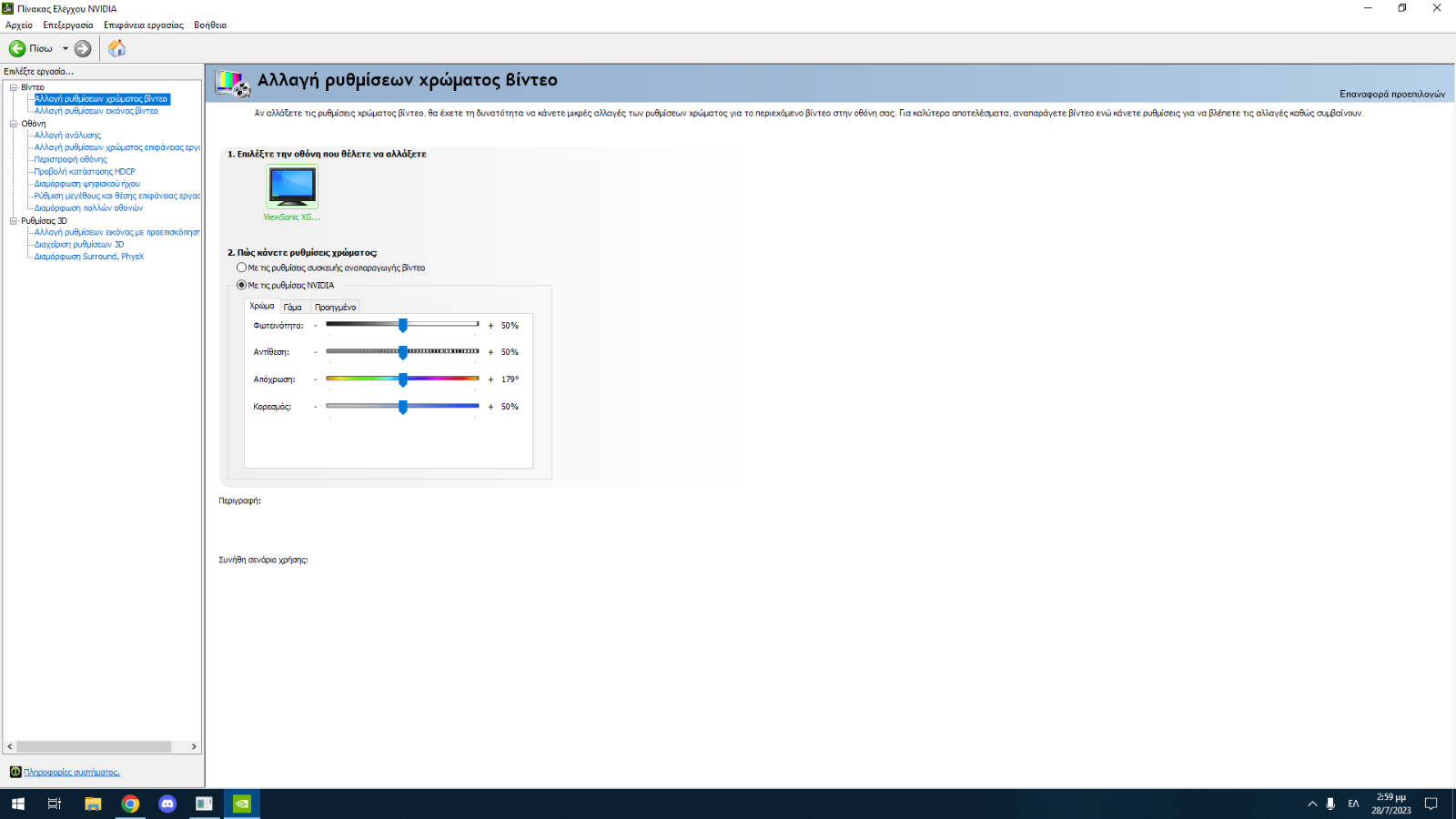Open the clock showing 2:59 μμ

[1391, 804]
